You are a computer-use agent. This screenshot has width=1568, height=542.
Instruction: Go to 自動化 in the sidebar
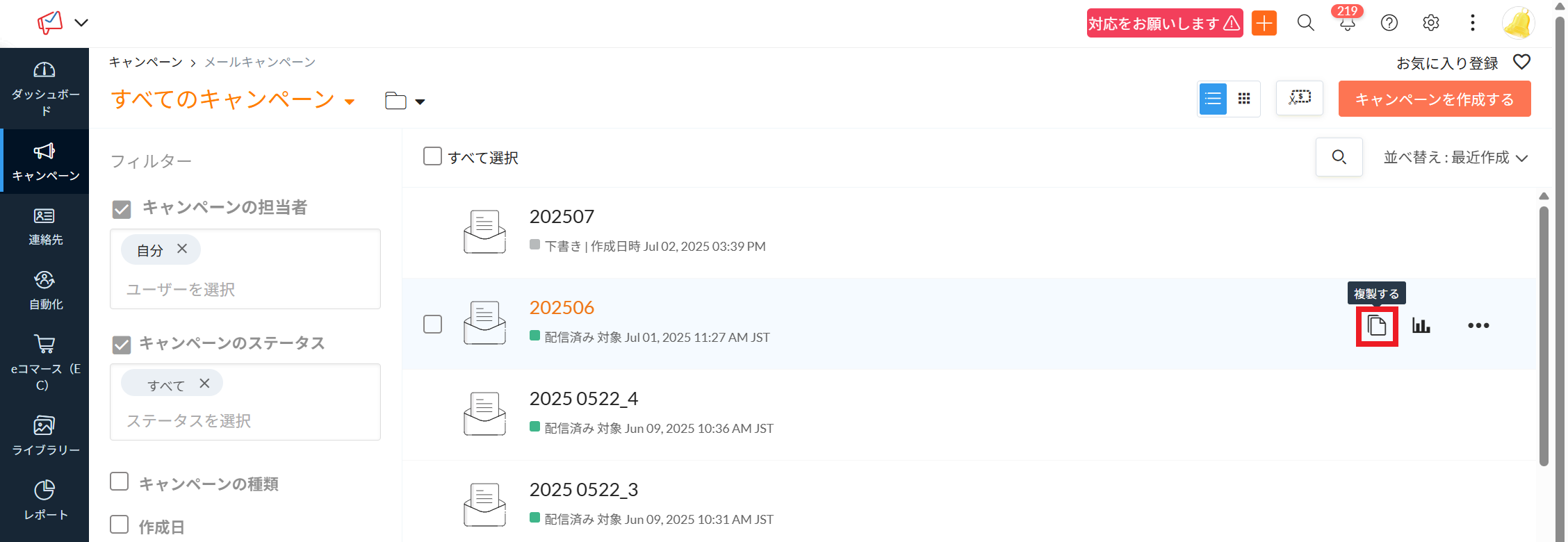click(x=45, y=290)
